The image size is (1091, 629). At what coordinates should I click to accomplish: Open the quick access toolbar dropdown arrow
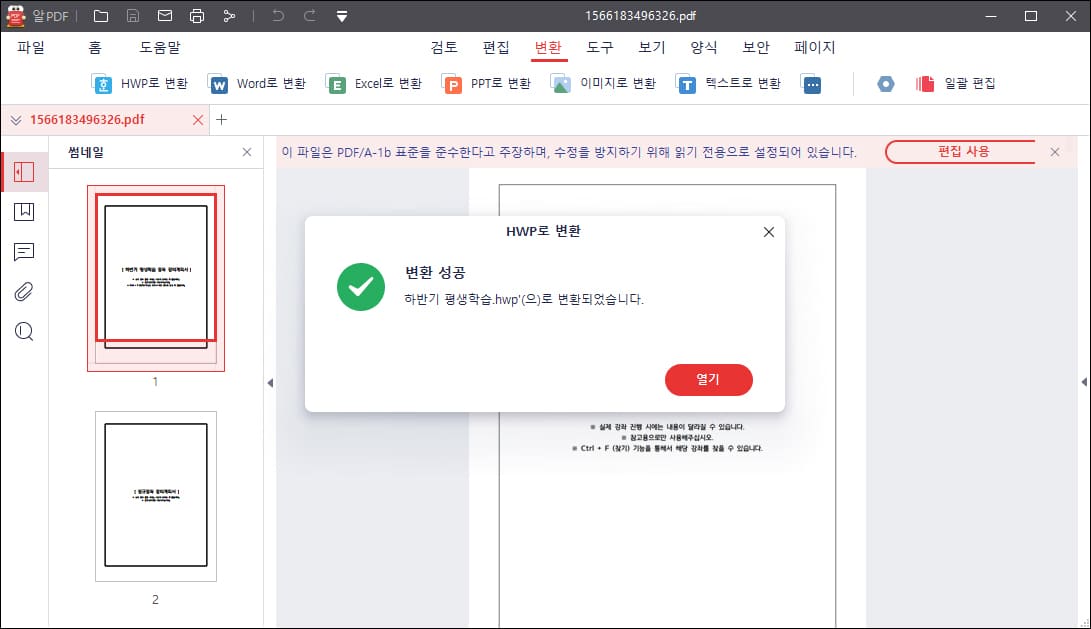[340, 16]
